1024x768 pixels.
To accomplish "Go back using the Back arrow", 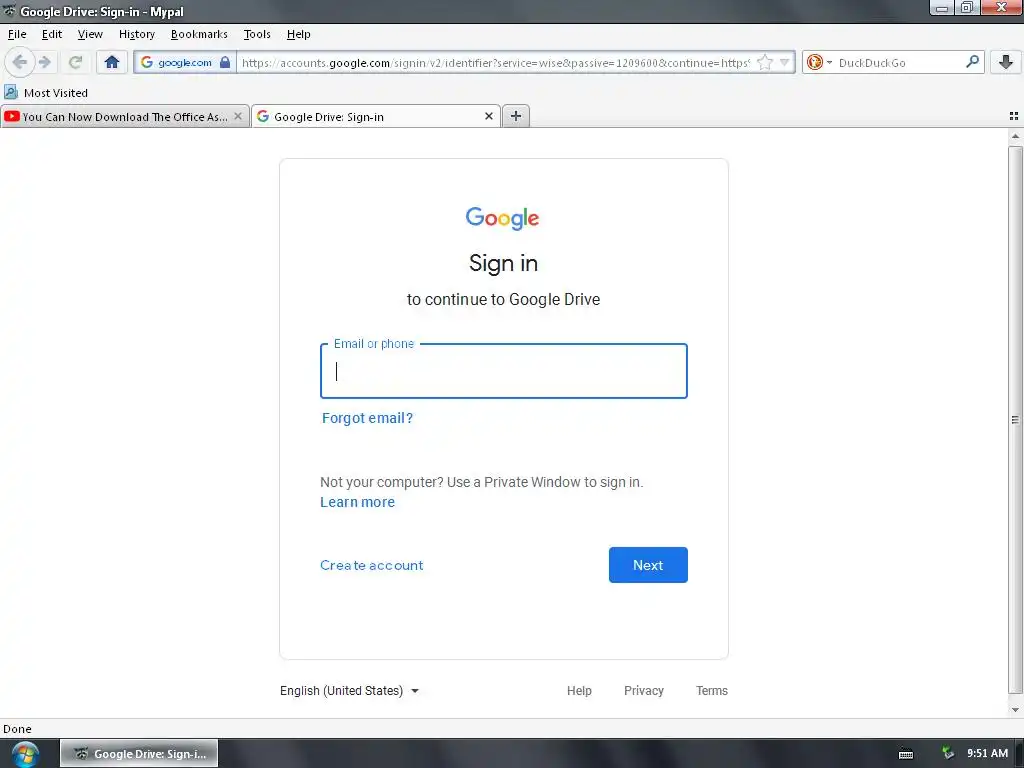I will pos(20,62).
